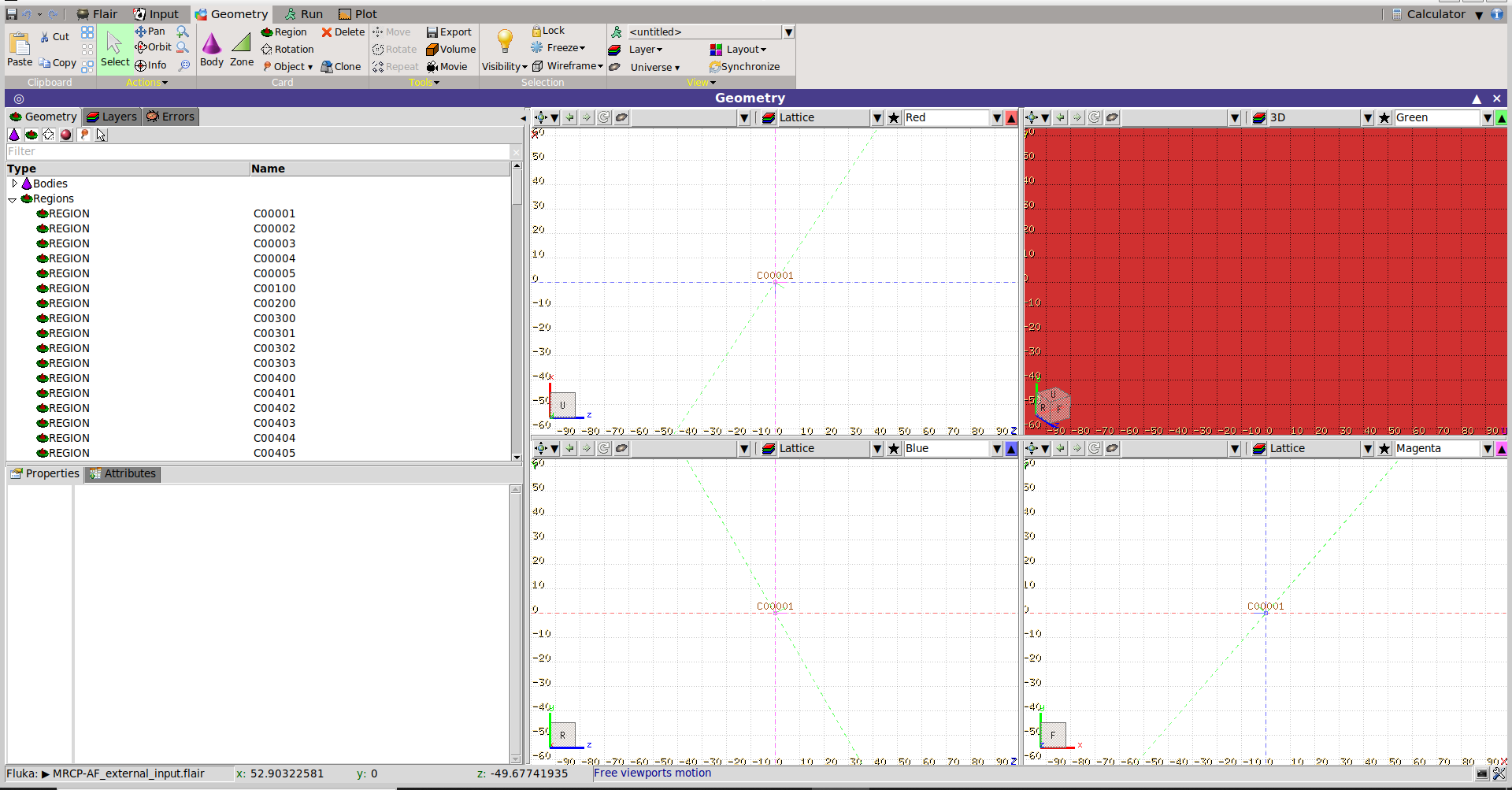Image resolution: width=1512 pixels, height=790 pixels.
Task: Click the green color indicator of 3D viewport
Action: click(1501, 118)
